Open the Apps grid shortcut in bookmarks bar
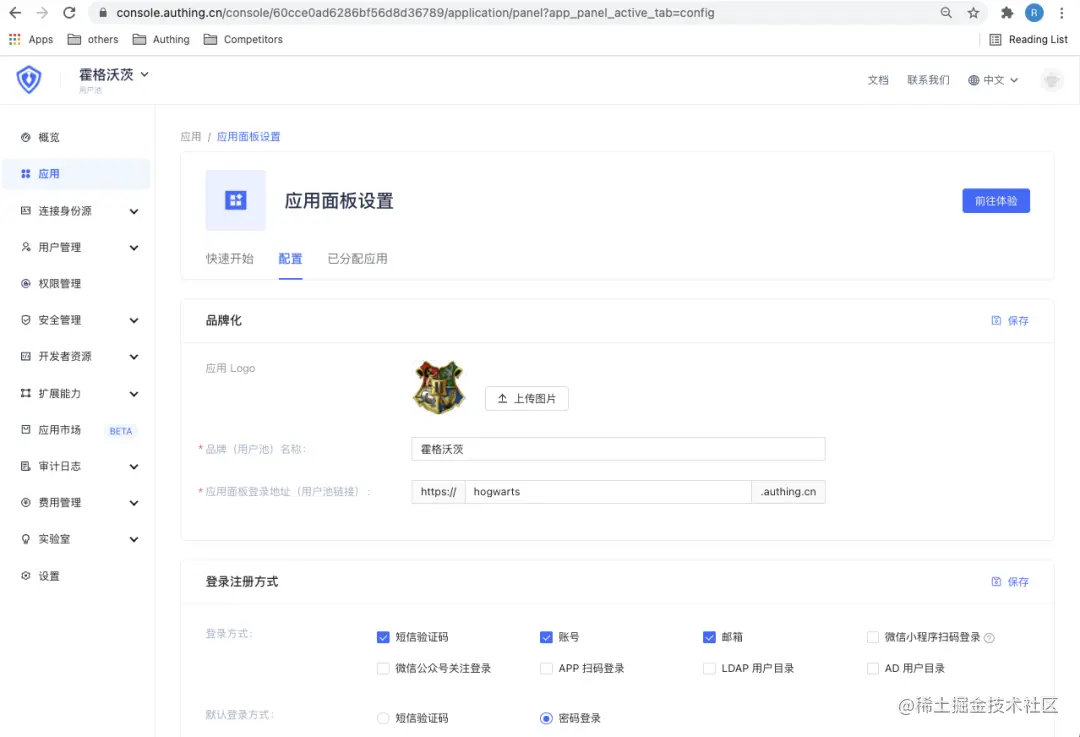The image size is (1080, 737). pyautogui.click(x=30, y=39)
